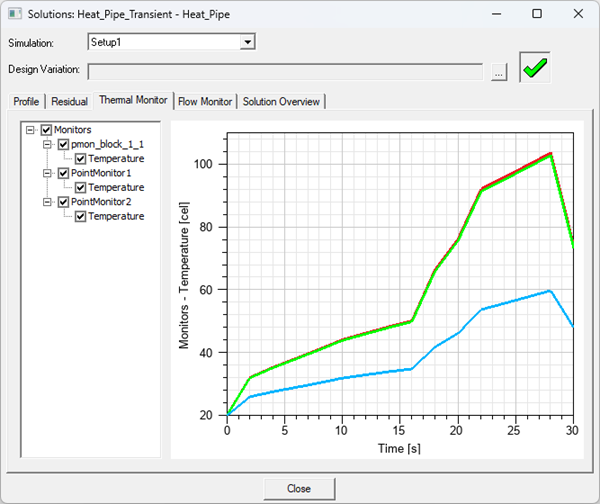Uncheck Temperature under PointMonitor2

(80, 217)
